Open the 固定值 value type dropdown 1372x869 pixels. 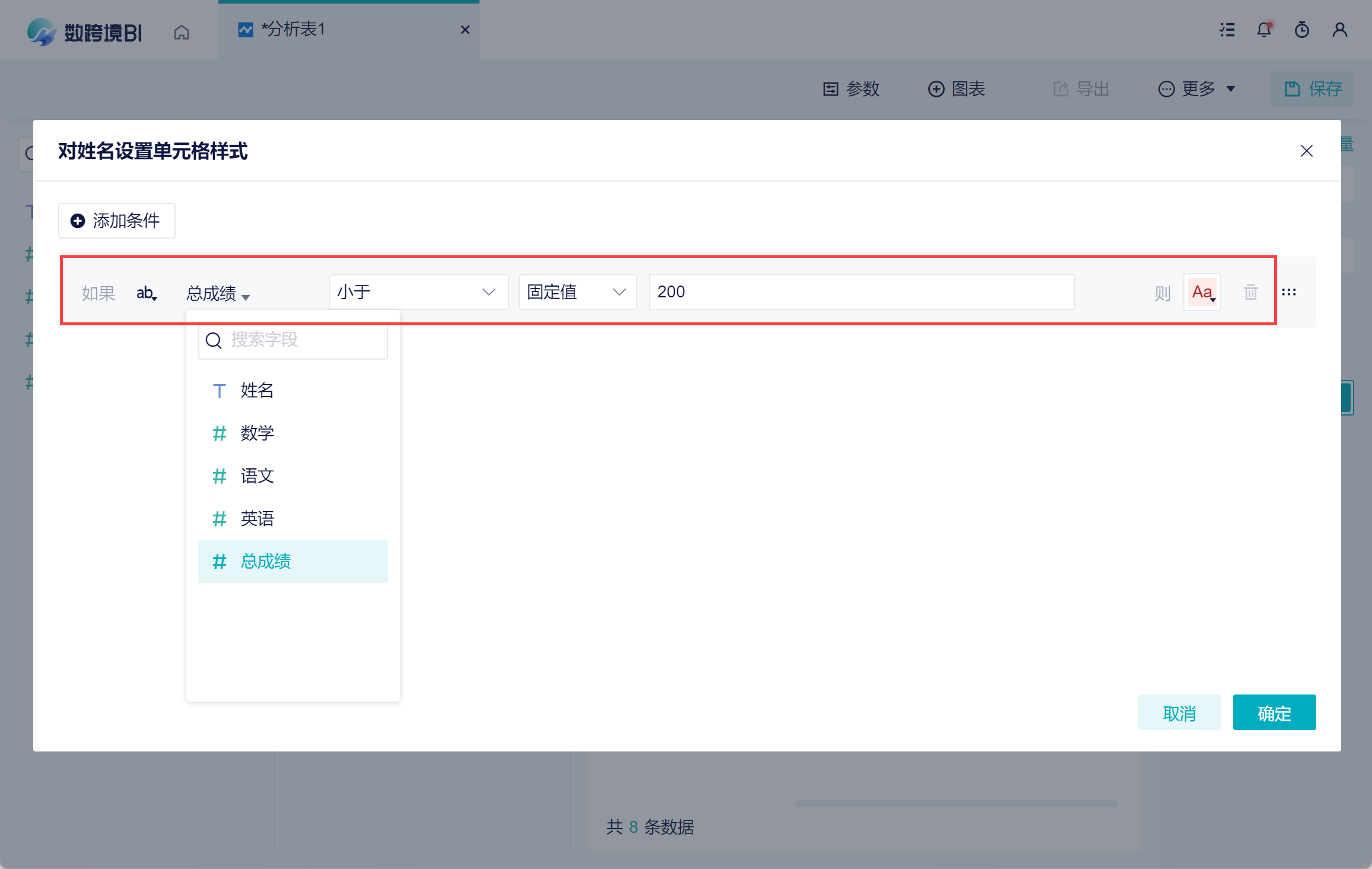(x=577, y=292)
